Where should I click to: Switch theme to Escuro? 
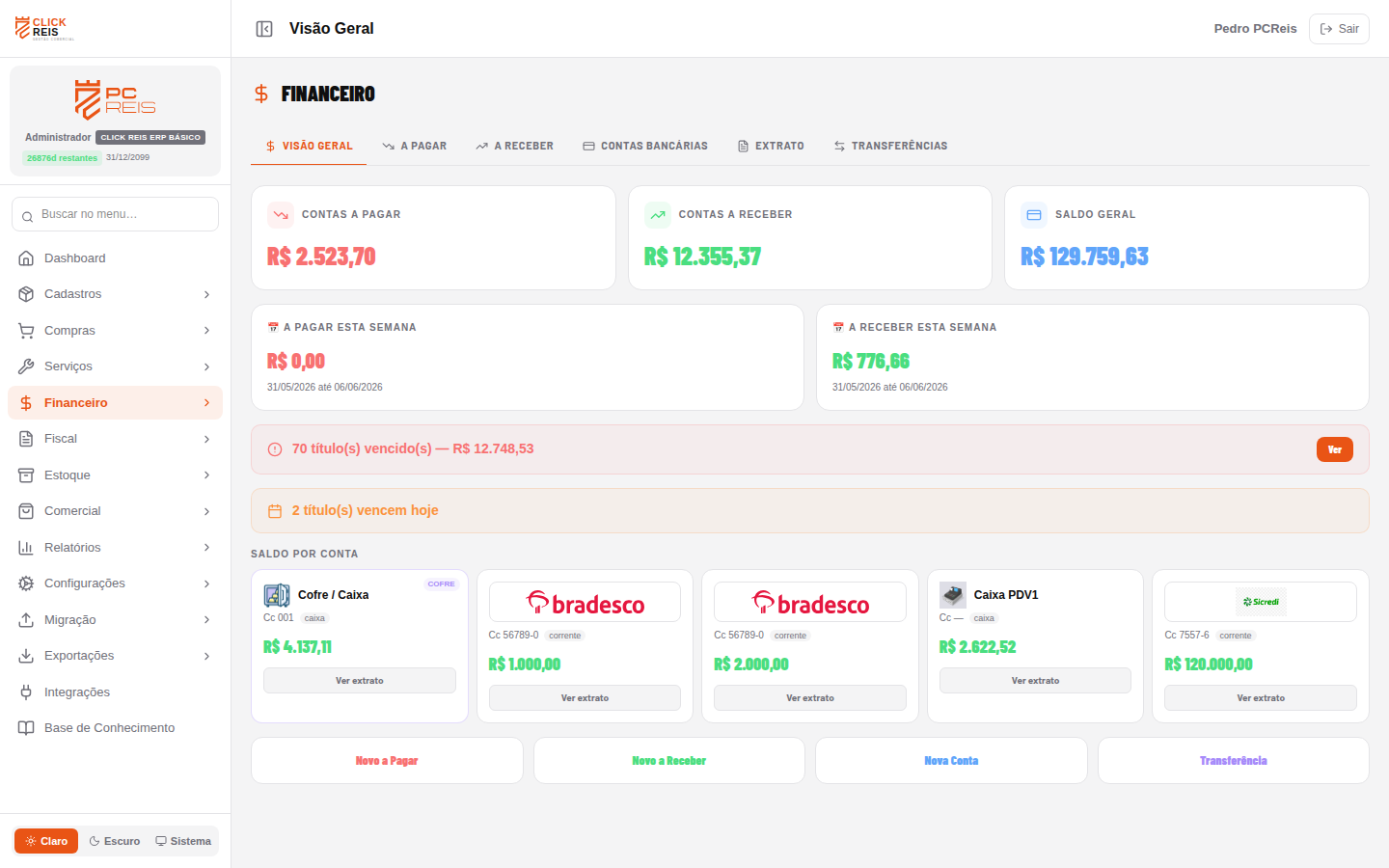115,841
